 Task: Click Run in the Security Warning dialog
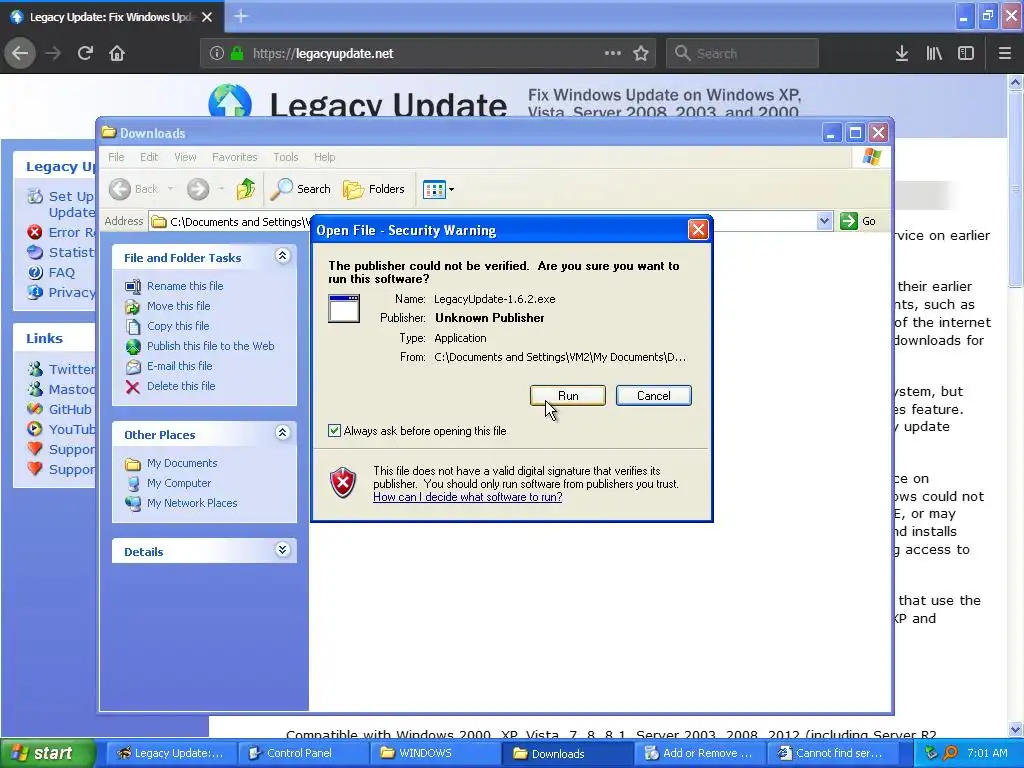pos(568,395)
